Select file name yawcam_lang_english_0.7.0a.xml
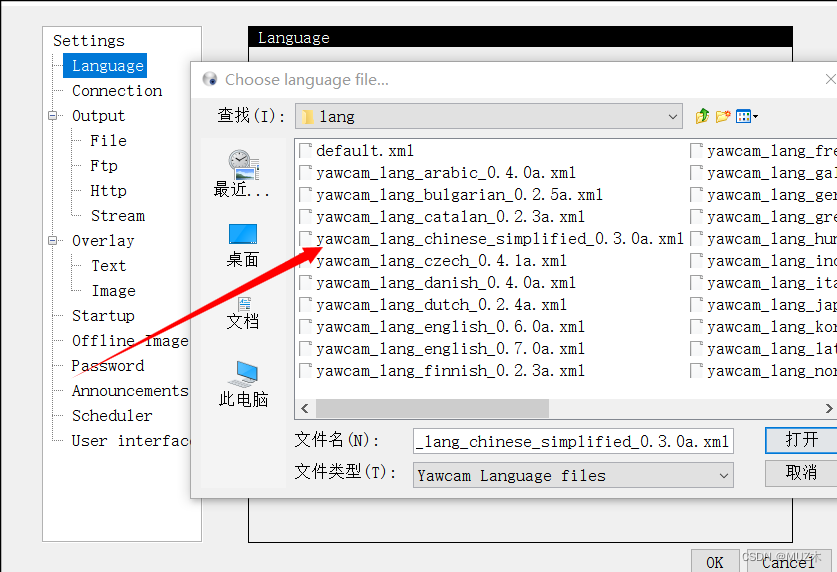The width and height of the screenshot is (837, 572). point(450,348)
